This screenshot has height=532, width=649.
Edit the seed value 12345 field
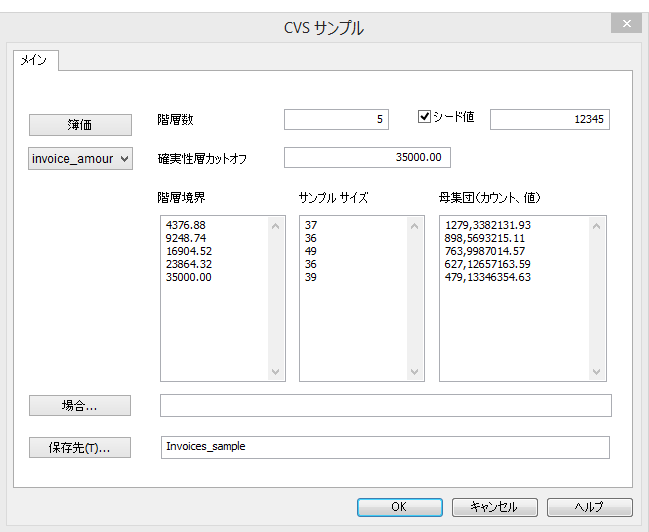549,120
